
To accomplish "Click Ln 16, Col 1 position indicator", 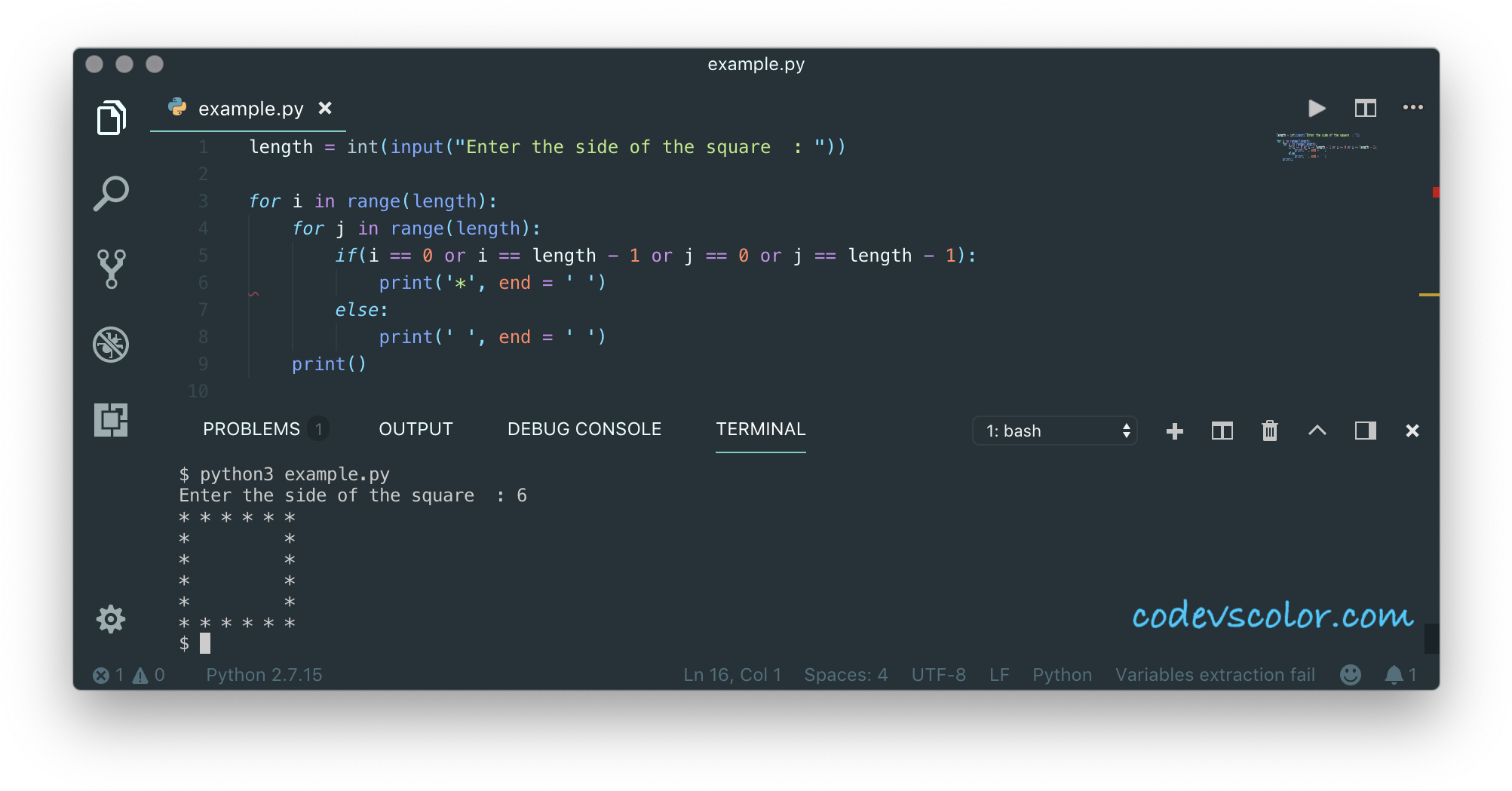I will pyautogui.click(x=732, y=675).
